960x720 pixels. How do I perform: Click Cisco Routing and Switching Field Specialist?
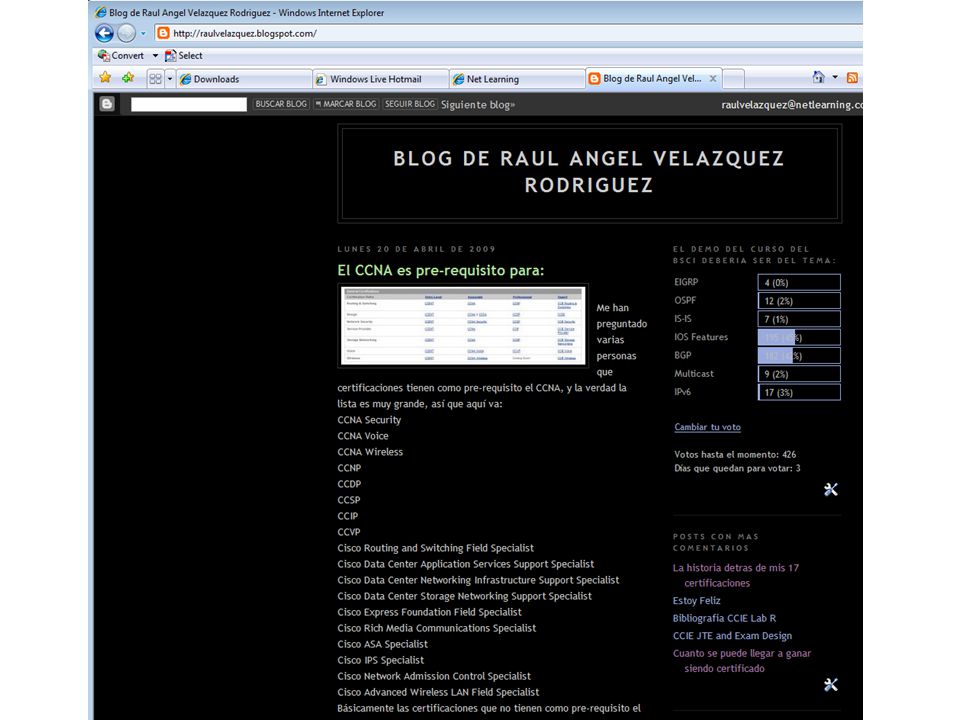435,548
